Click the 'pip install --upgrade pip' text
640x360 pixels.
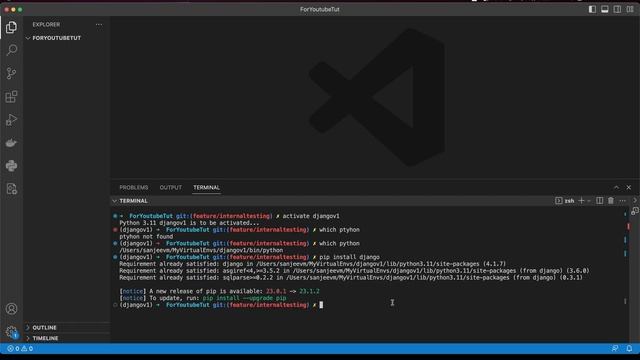click(x=244, y=298)
